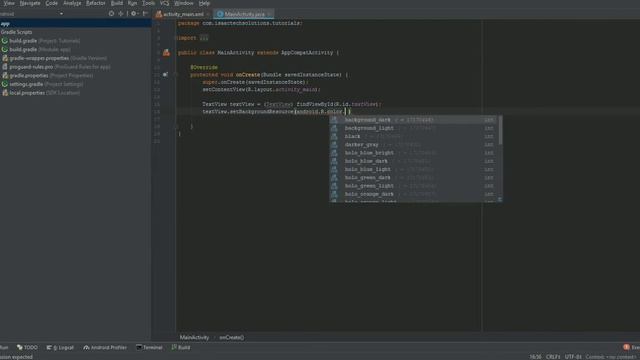Open the project panel settings gear

pyautogui.click(x=133, y=13)
